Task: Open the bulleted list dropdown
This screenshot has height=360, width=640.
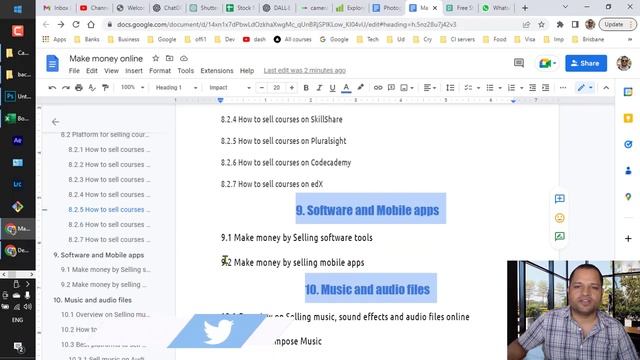Action: tap(493, 87)
